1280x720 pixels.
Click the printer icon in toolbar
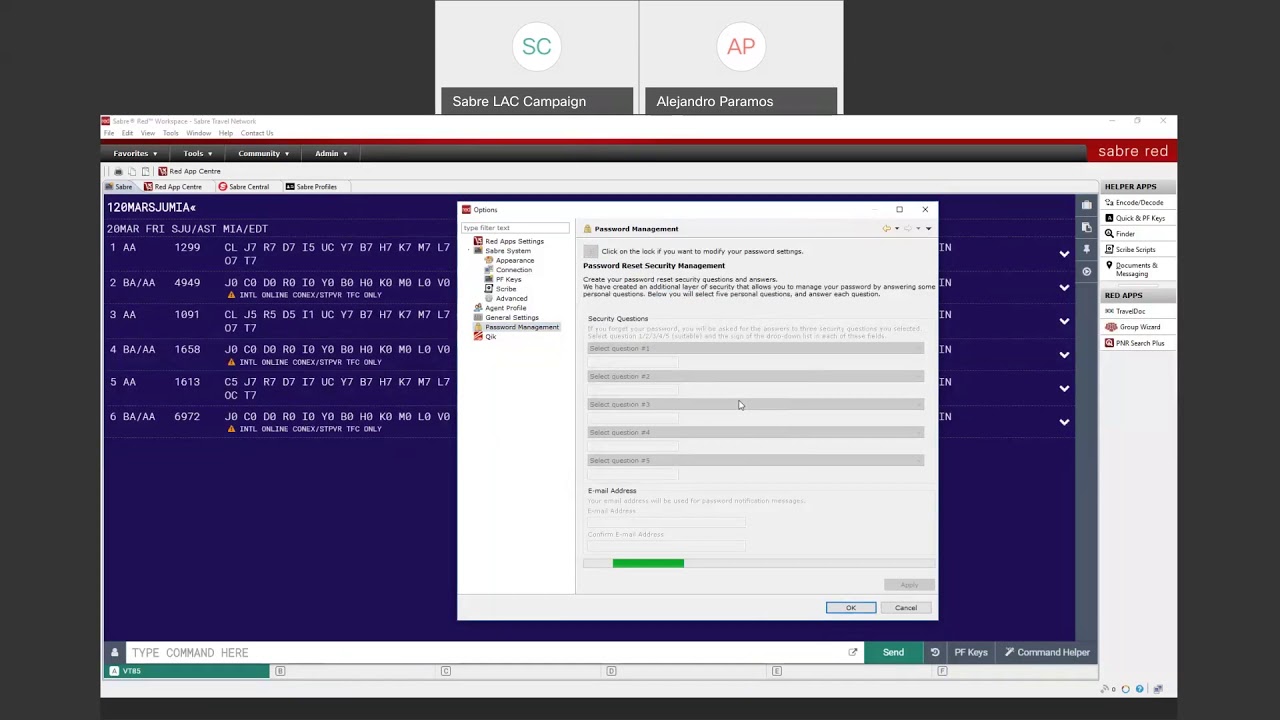pyautogui.click(x=118, y=171)
